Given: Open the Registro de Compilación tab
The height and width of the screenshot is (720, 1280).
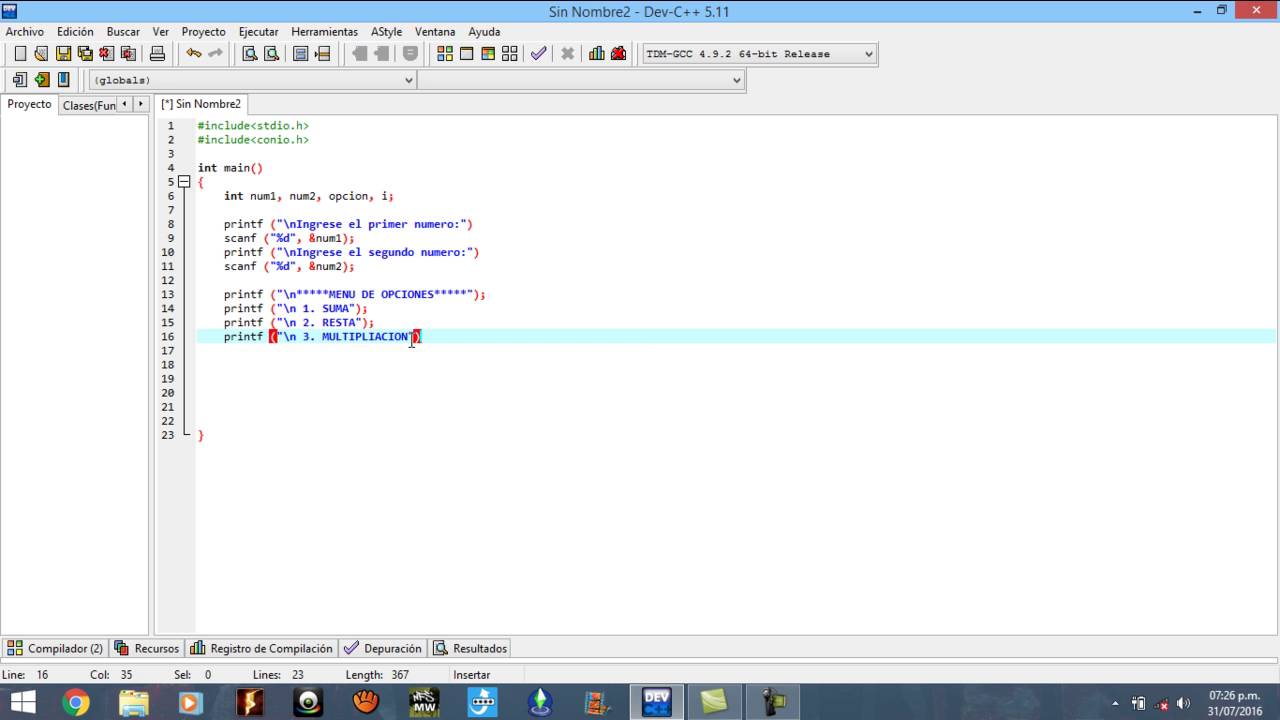Looking at the screenshot, I should point(261,648).
